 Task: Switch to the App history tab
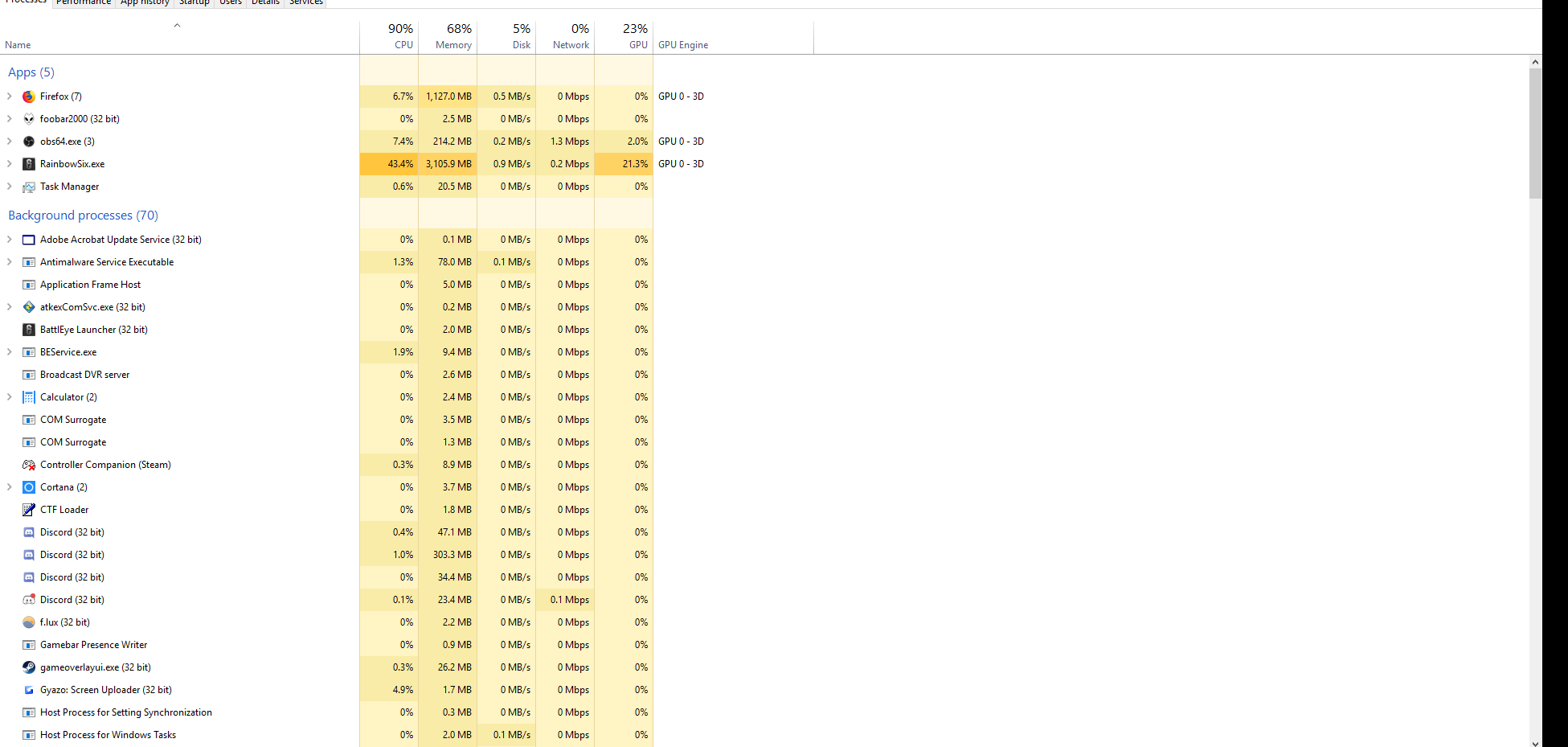[145, 3]
